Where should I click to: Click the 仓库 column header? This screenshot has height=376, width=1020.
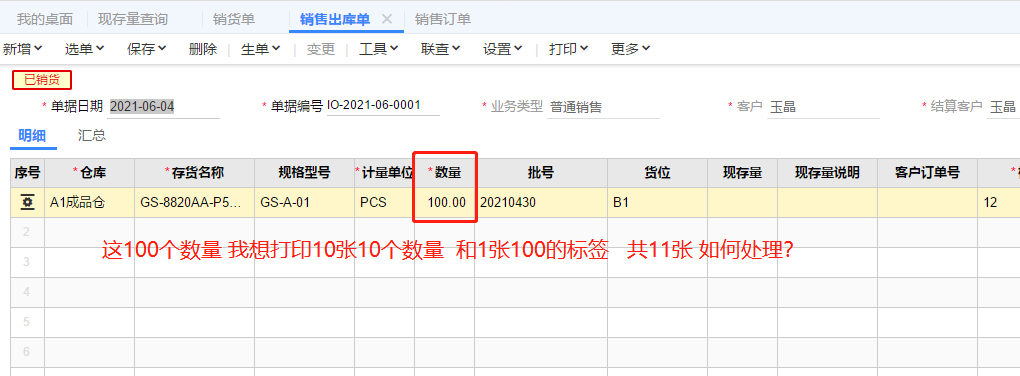tap(89, 172)
